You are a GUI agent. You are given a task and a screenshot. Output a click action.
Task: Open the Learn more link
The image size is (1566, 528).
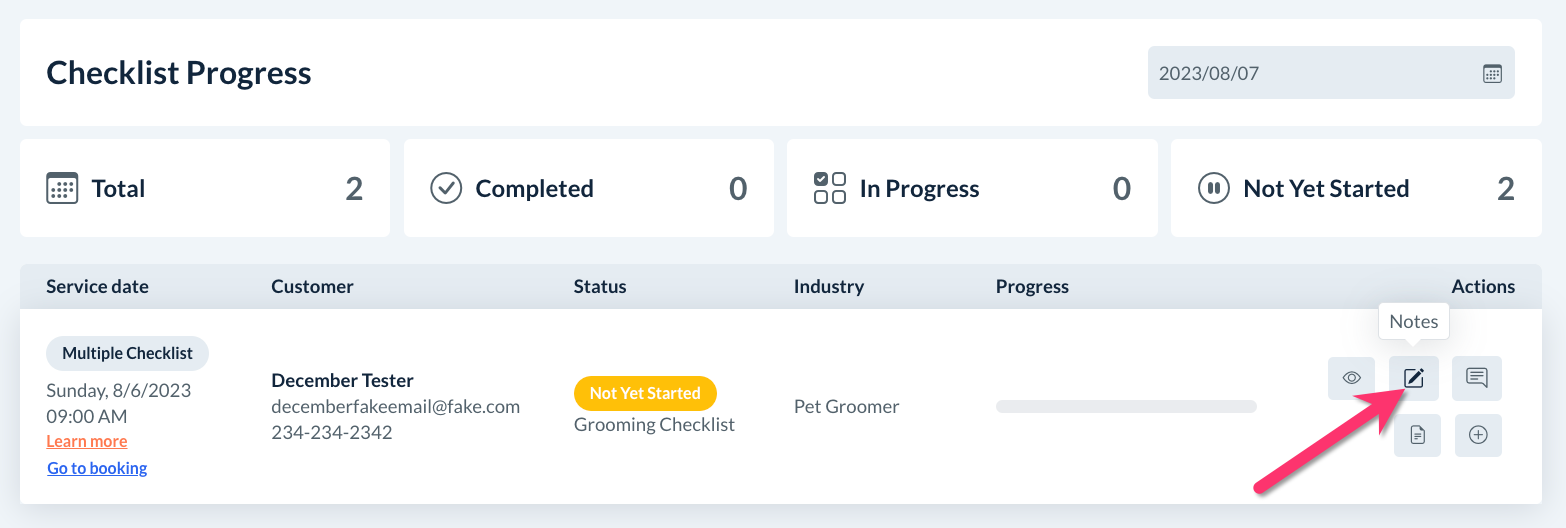(x=87, y=441)
